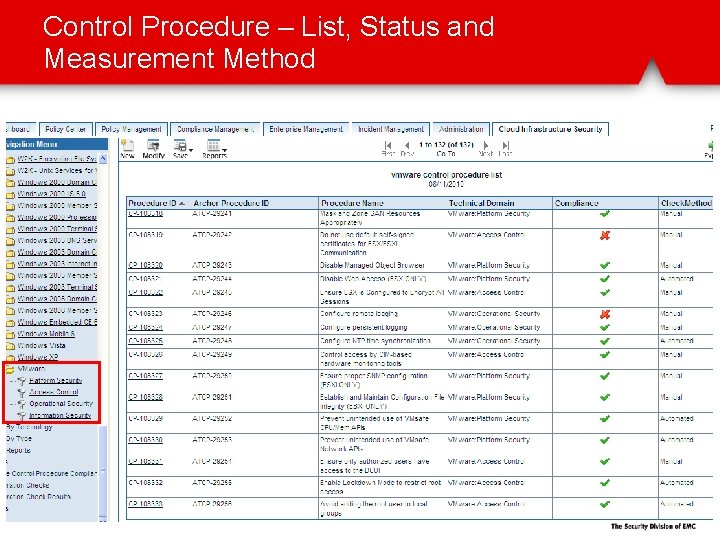Click green check for Enable Lockdown Mode row

point(605,483)
